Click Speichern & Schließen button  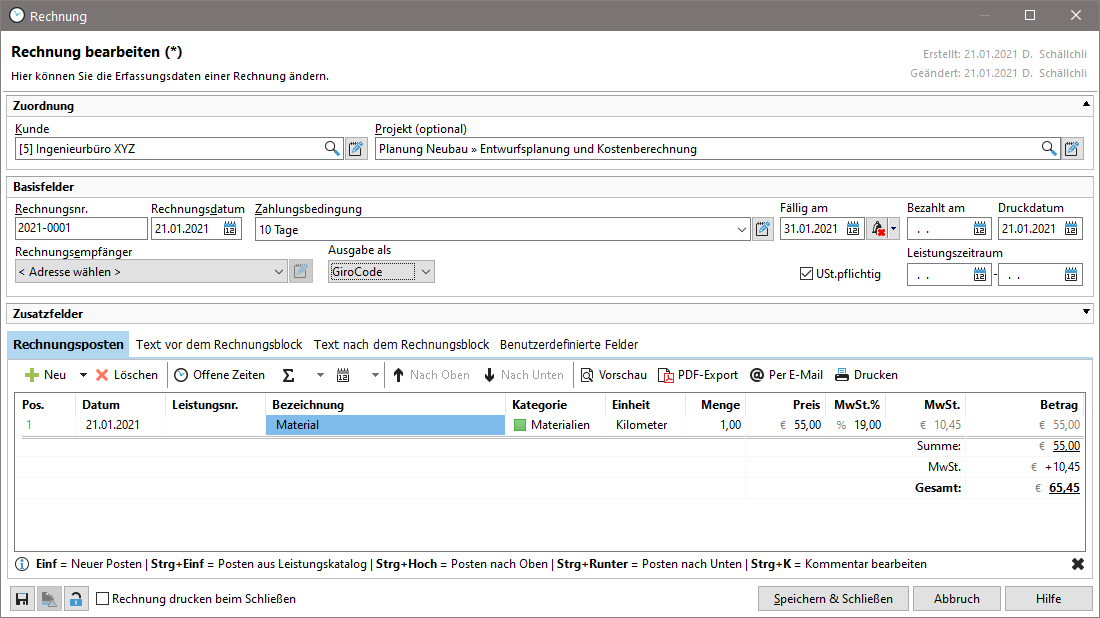click(x=833, y=599)
